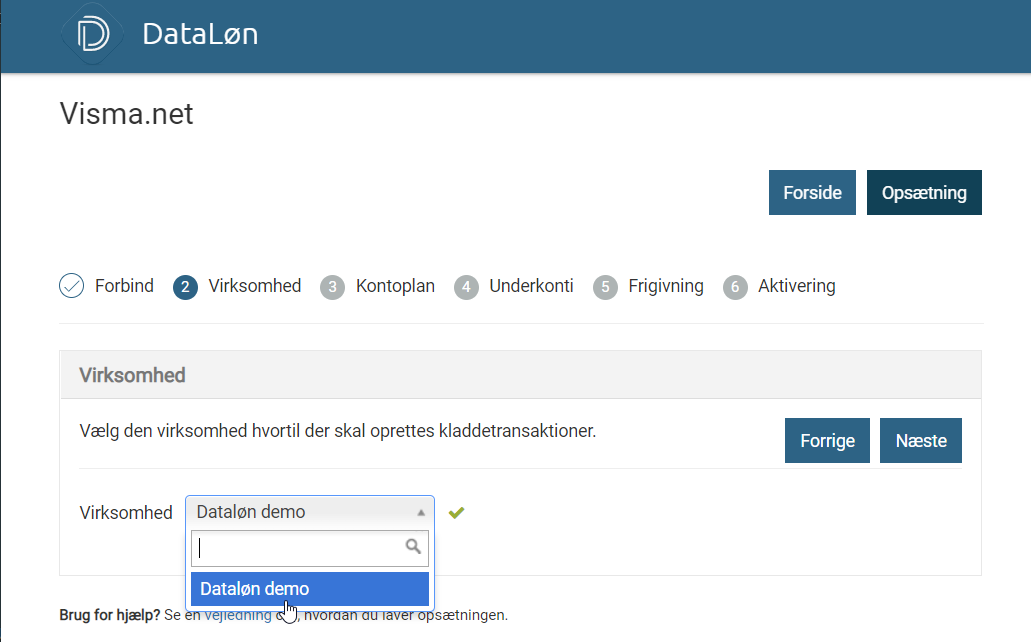Click the green validation checkmark
This screenshot has height=642, width=1031.
click(x=457, y=513)
